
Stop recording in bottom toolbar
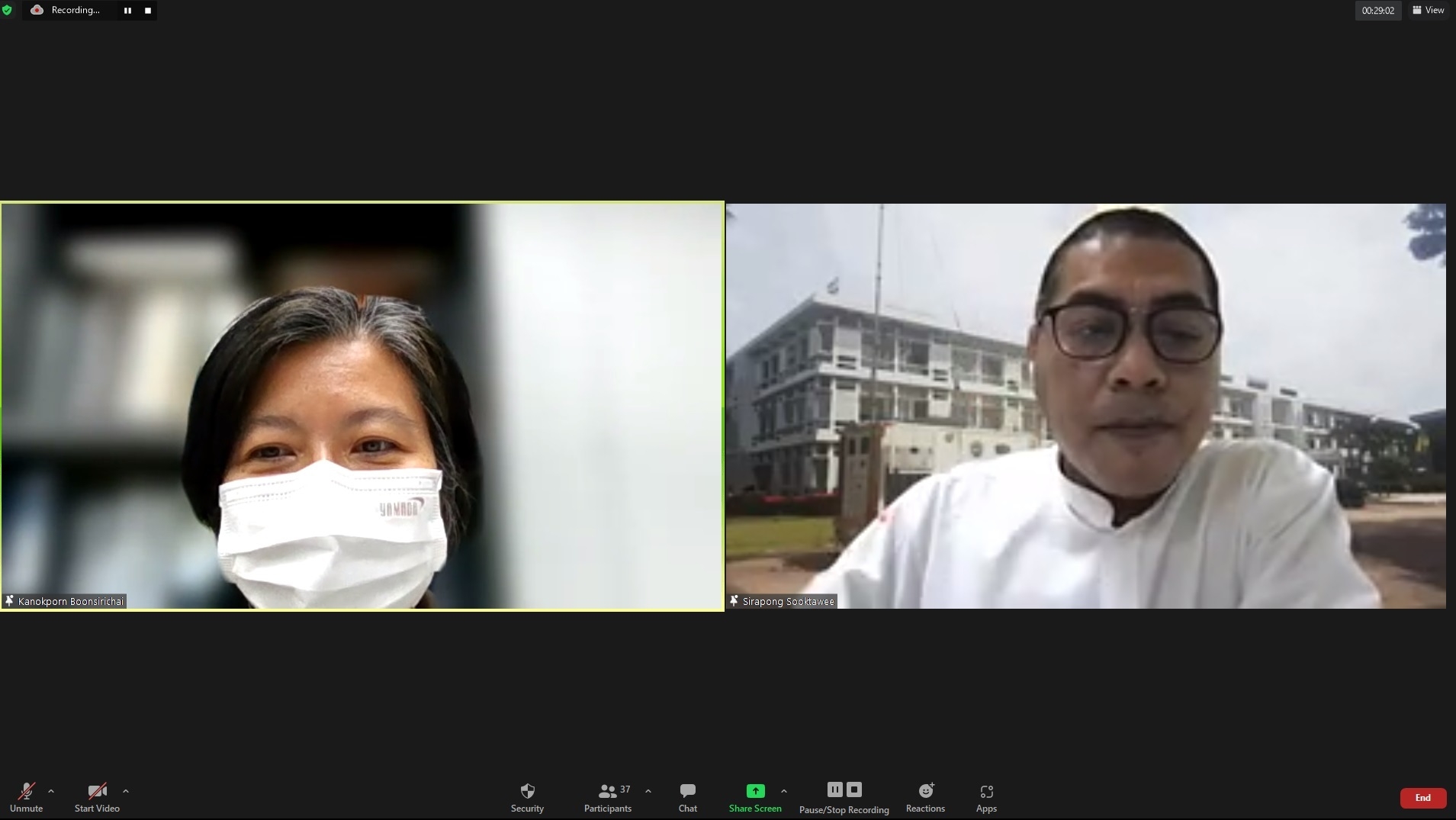click(854, 789)
